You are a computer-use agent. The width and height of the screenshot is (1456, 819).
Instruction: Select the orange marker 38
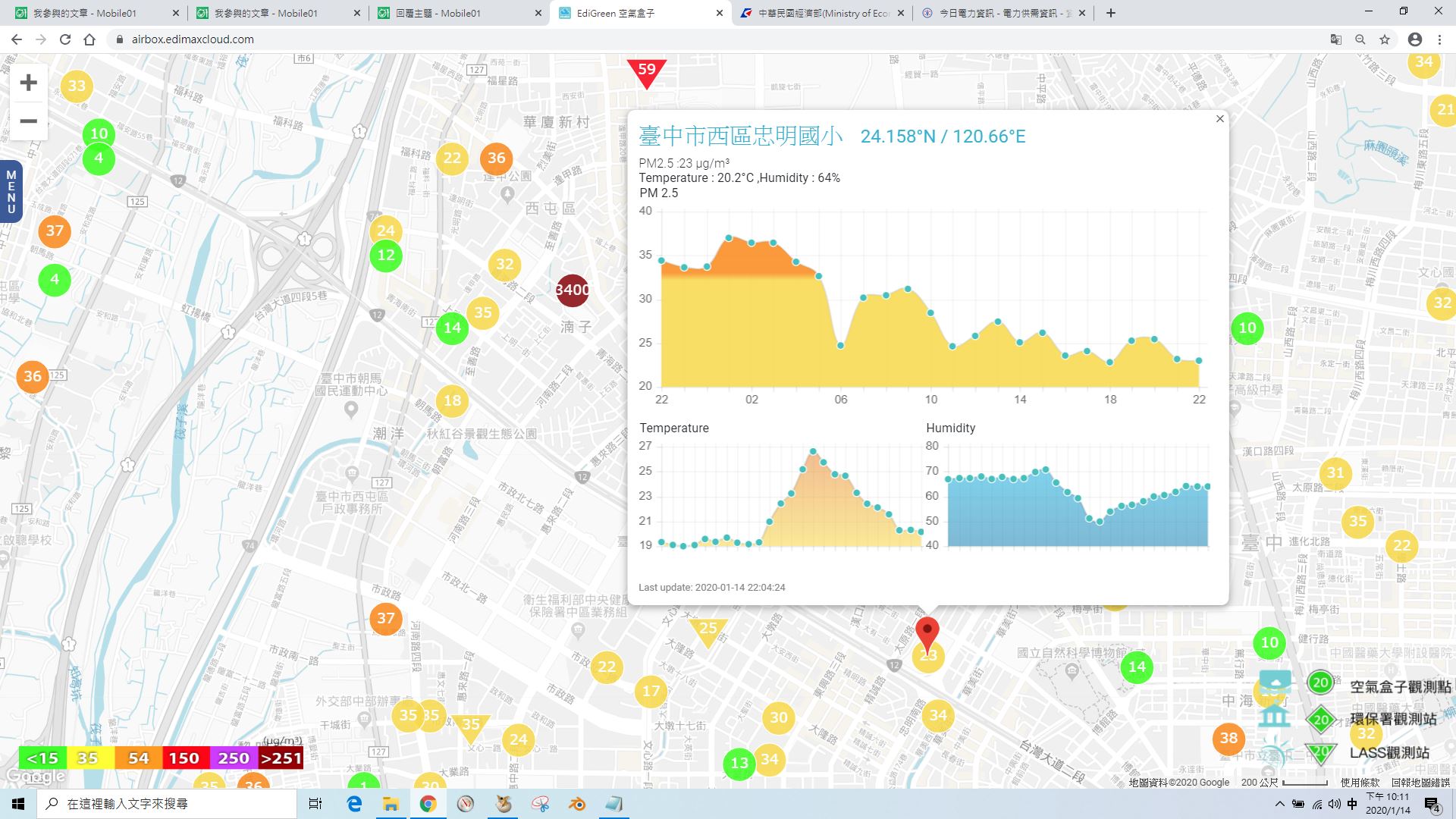point(1228,738)
